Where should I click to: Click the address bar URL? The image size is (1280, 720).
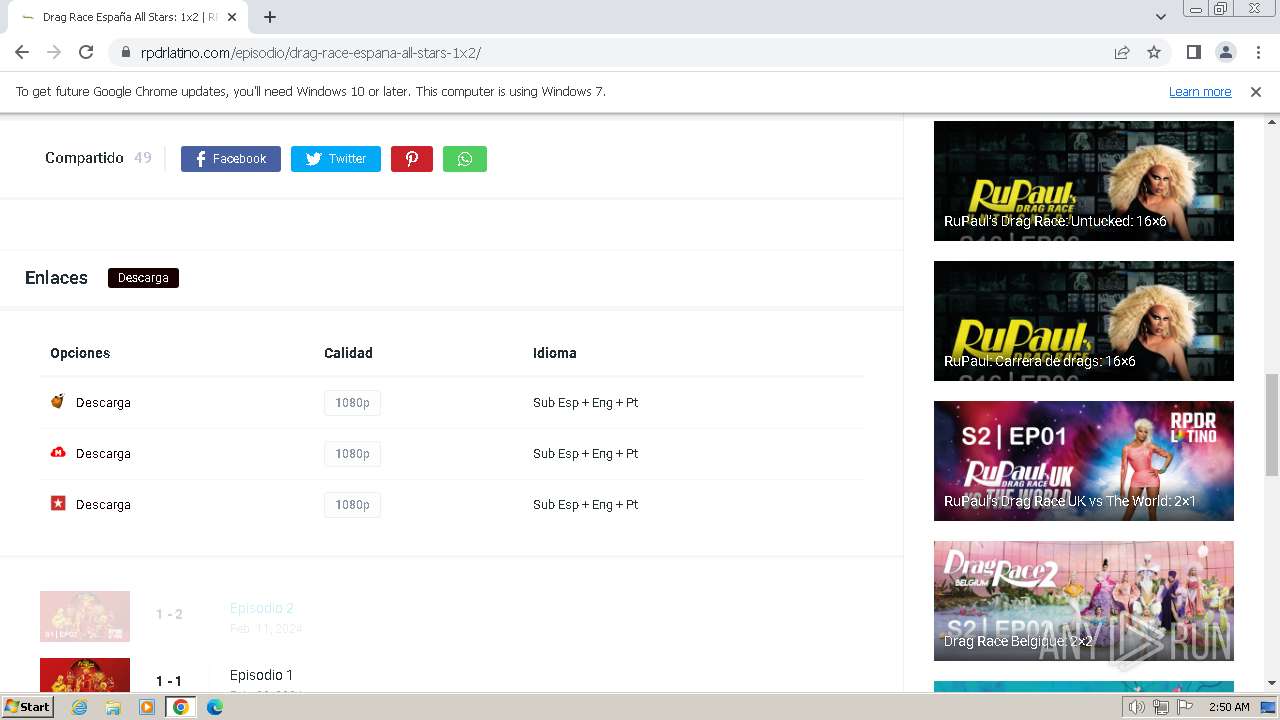tap(311, 53)
